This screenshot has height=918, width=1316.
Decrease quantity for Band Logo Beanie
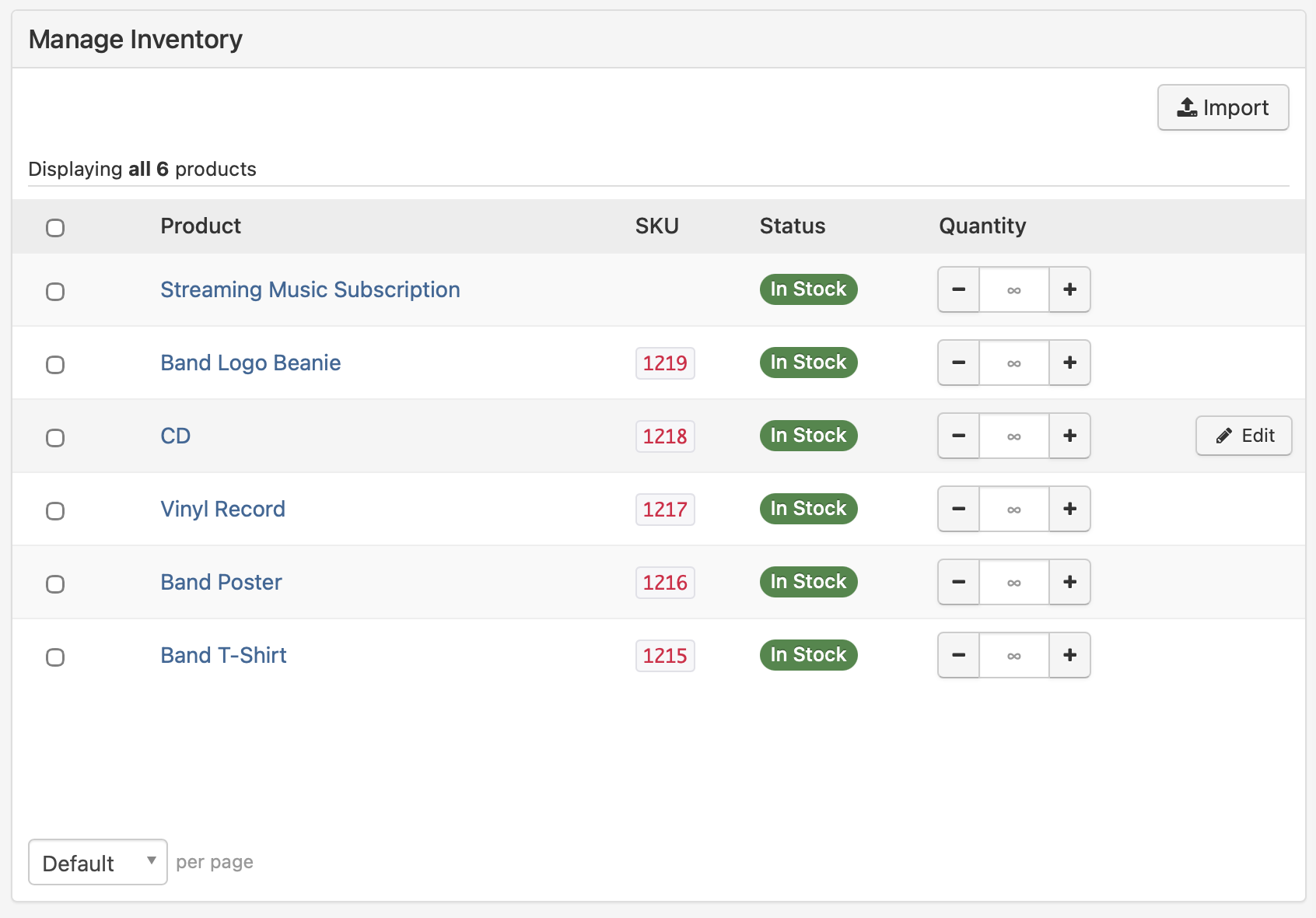pos(958,363)
